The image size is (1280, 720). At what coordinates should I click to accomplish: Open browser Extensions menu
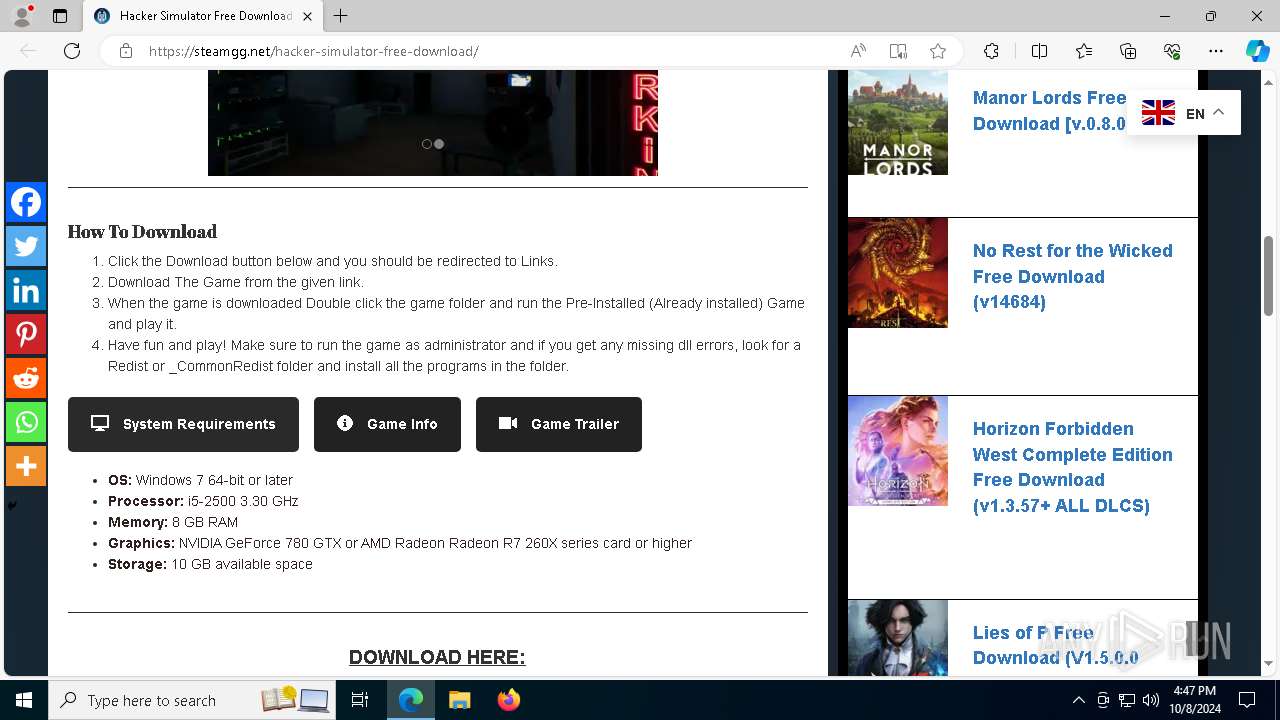991,51
